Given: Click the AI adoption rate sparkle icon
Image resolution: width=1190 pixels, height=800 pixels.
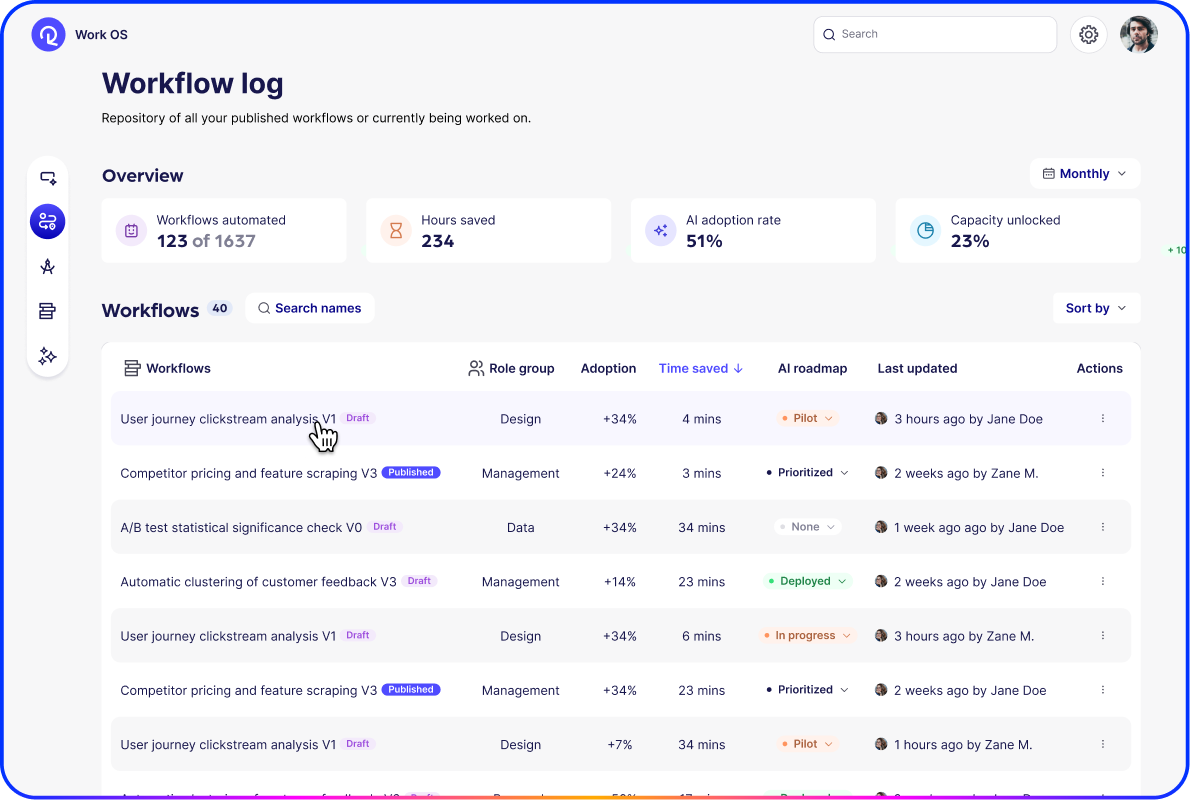Looking at the screenshot, I should click(661, 230).
